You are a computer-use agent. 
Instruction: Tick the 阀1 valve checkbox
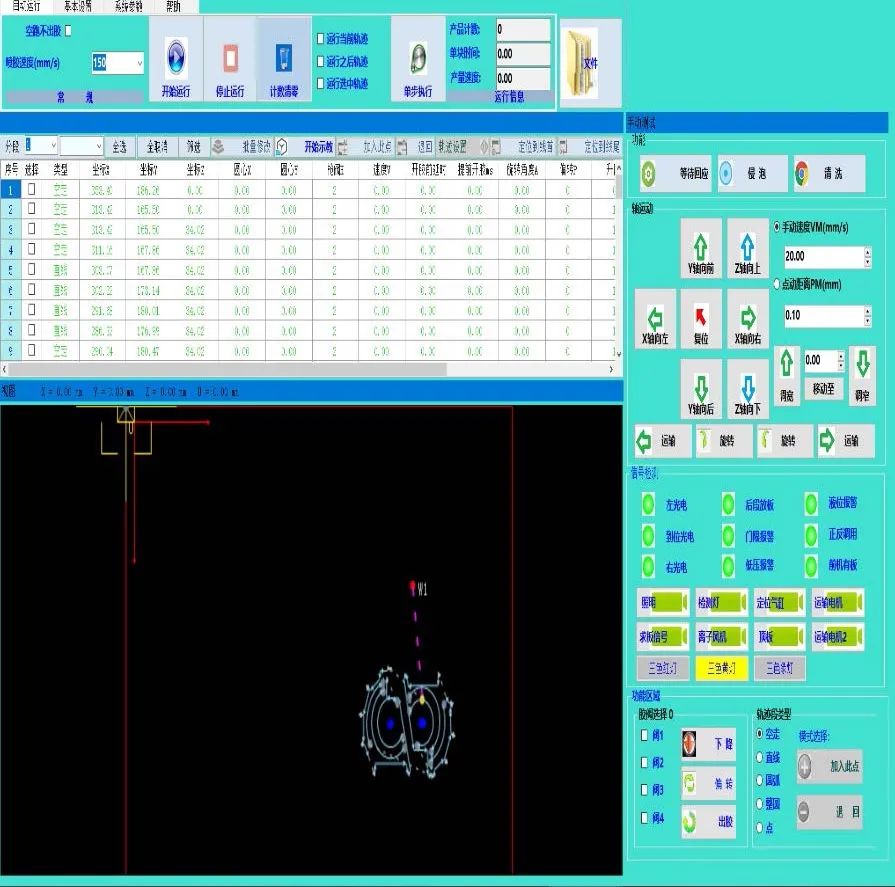646,736
